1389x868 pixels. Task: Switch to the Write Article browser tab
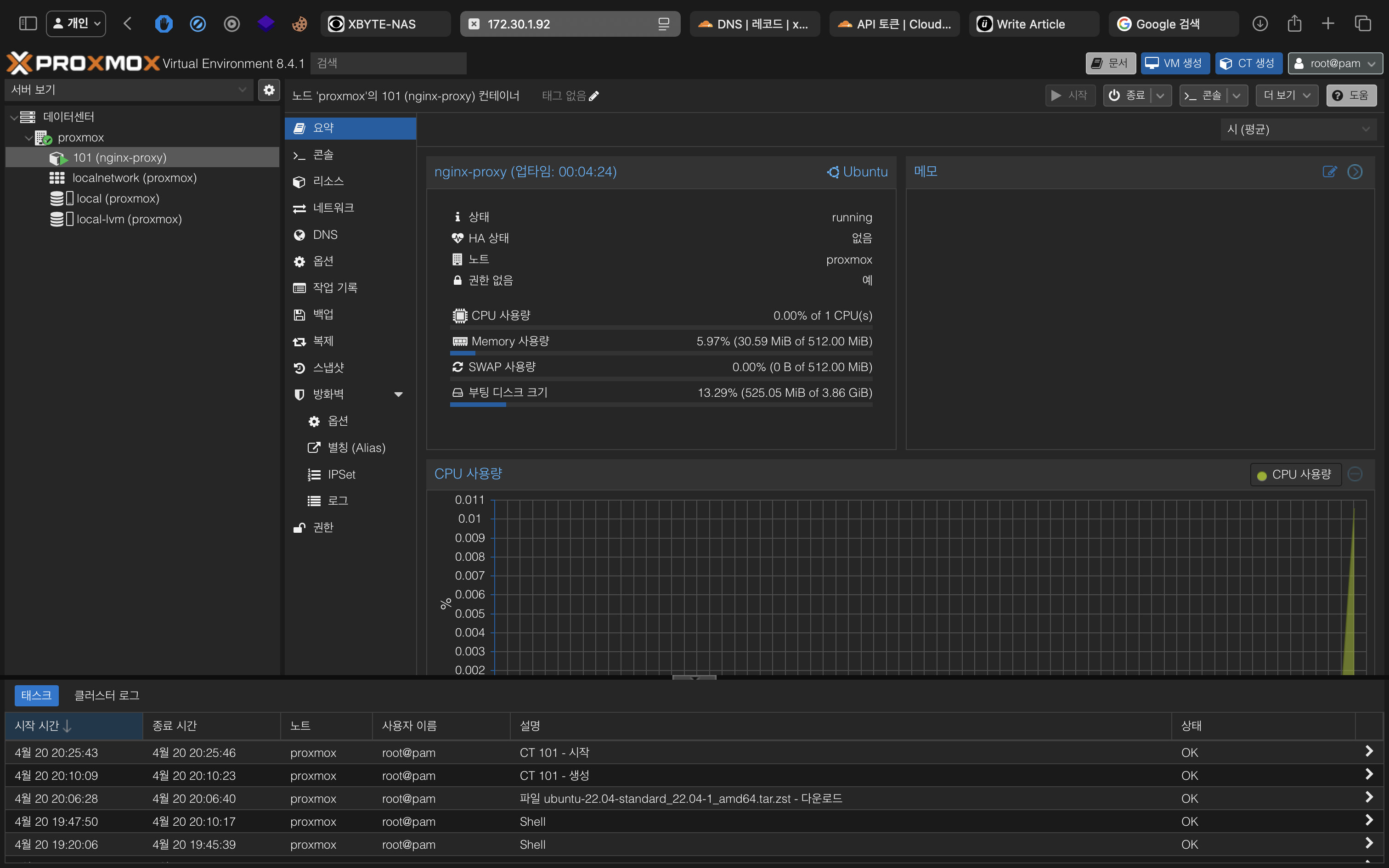tap(1034, 23)
